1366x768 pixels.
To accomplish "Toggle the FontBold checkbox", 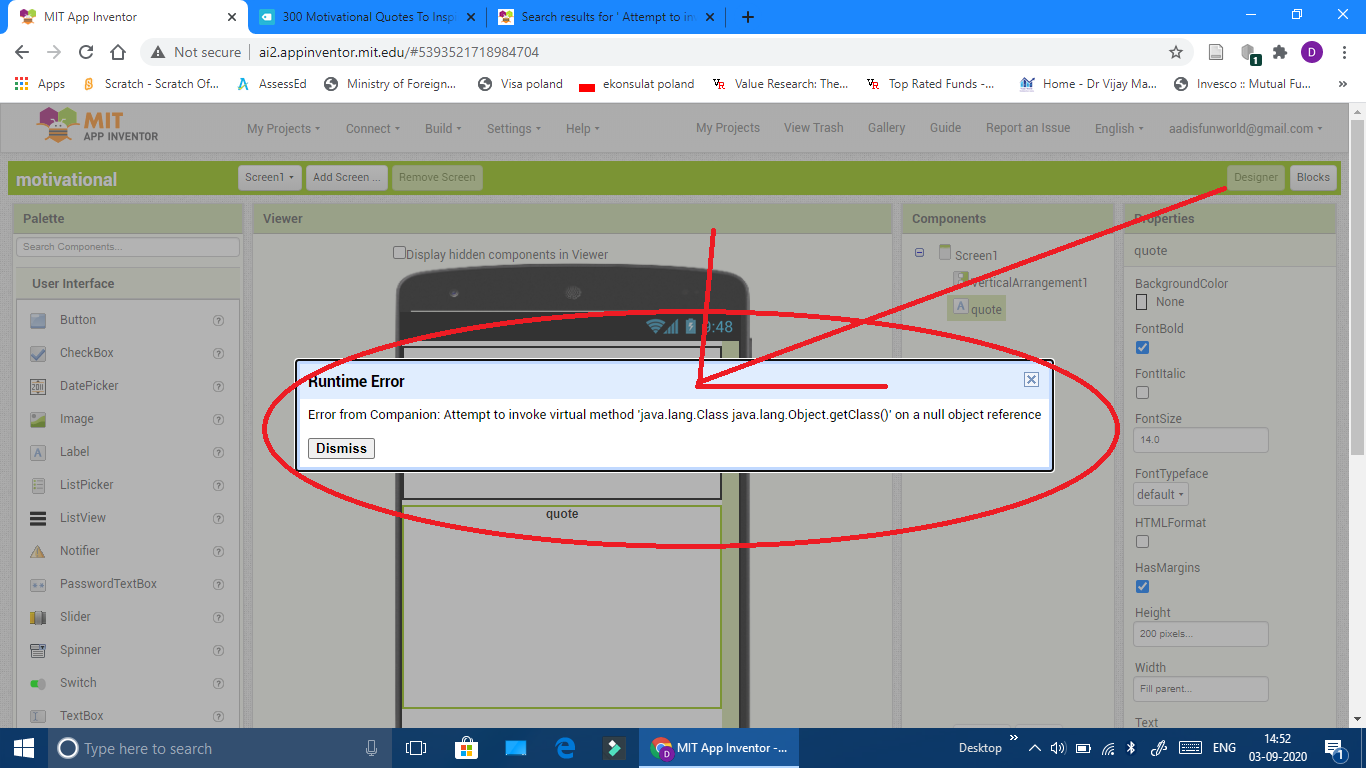I will click(1143, 347).
